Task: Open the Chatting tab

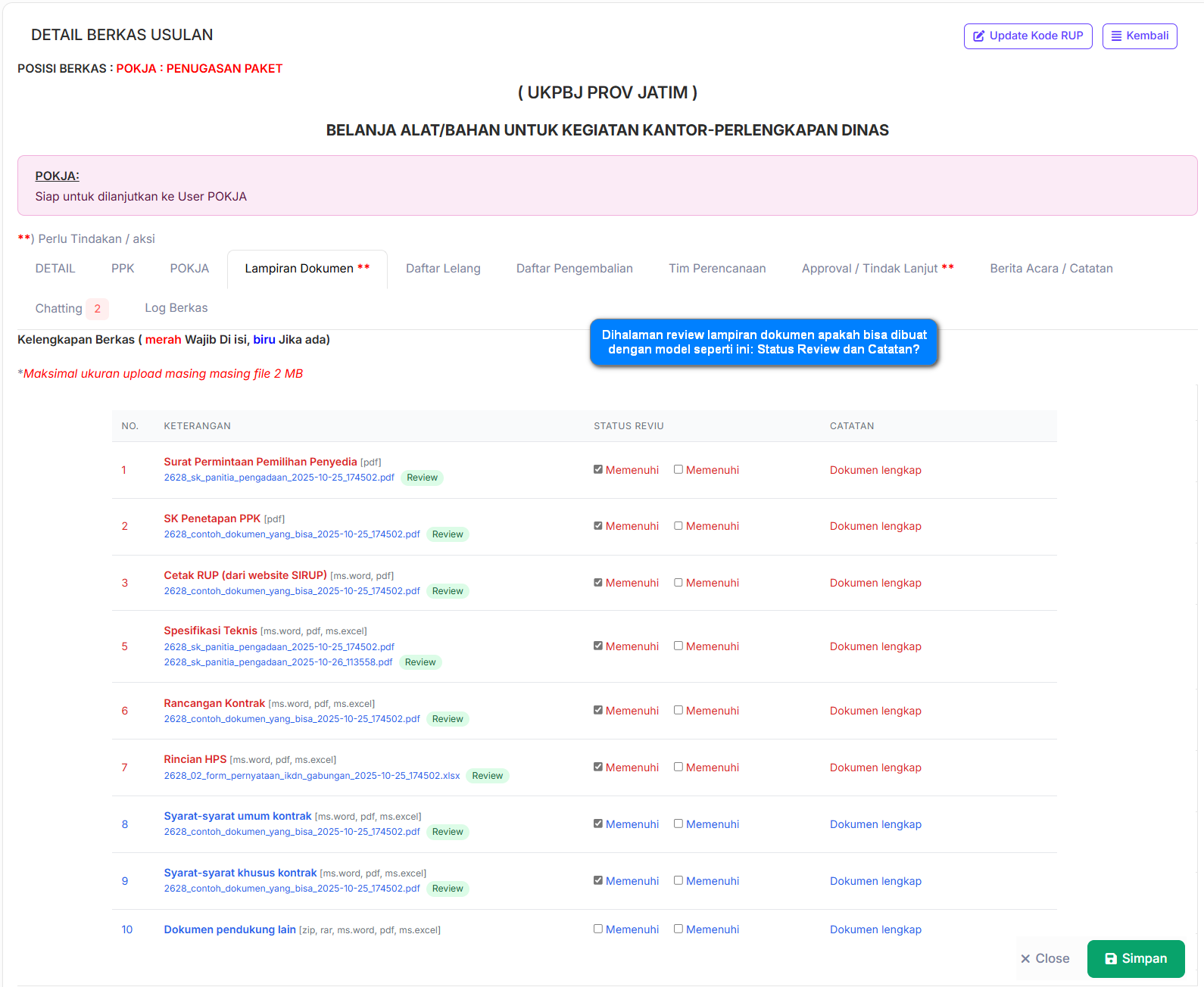Action: tap(58, 309)
